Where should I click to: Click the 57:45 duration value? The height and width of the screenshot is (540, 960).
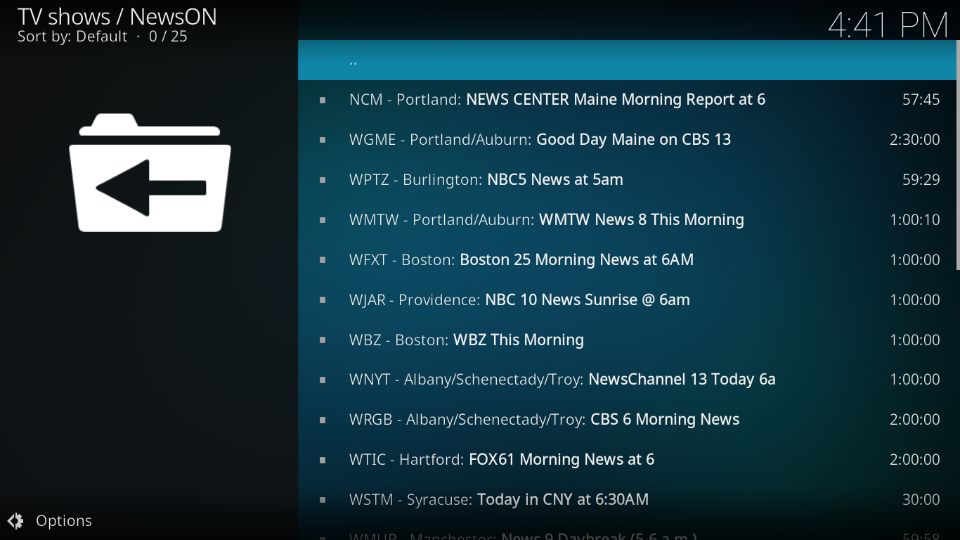coord(921,99)
